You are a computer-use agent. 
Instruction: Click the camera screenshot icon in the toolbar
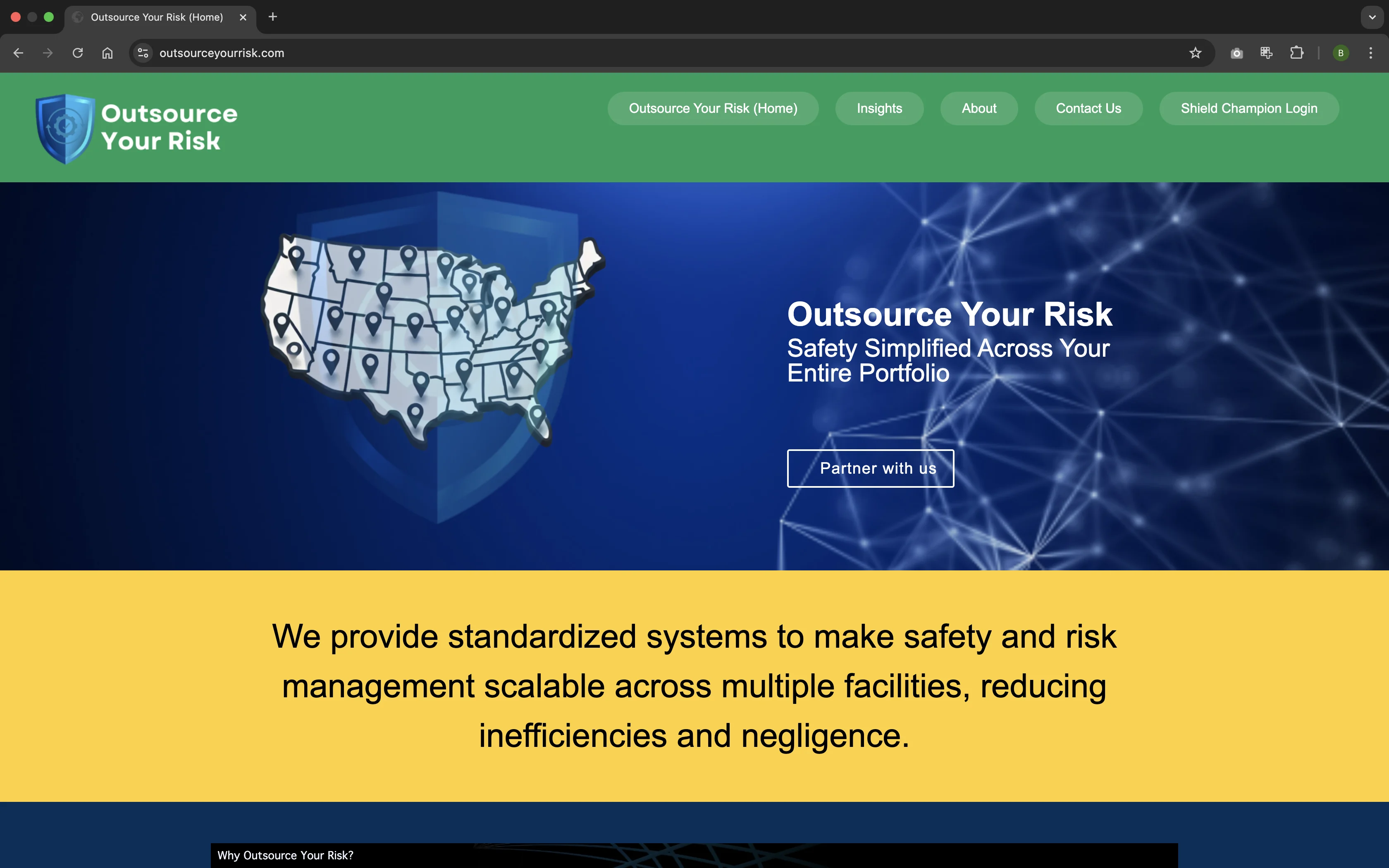pos(1236,53)
